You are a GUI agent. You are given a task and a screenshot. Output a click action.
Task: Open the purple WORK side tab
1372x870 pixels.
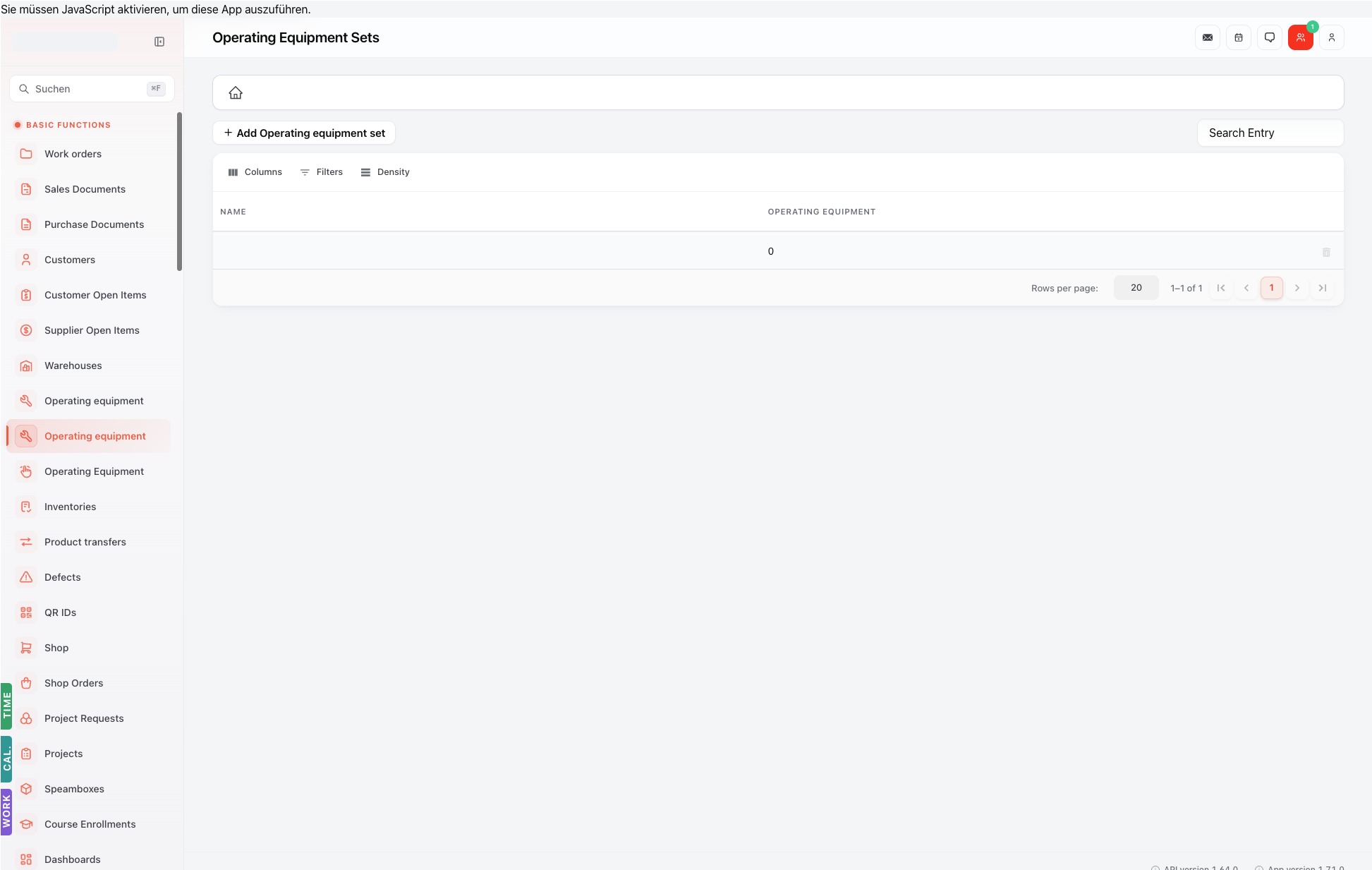pyautogui.click(x=6, y=811)
